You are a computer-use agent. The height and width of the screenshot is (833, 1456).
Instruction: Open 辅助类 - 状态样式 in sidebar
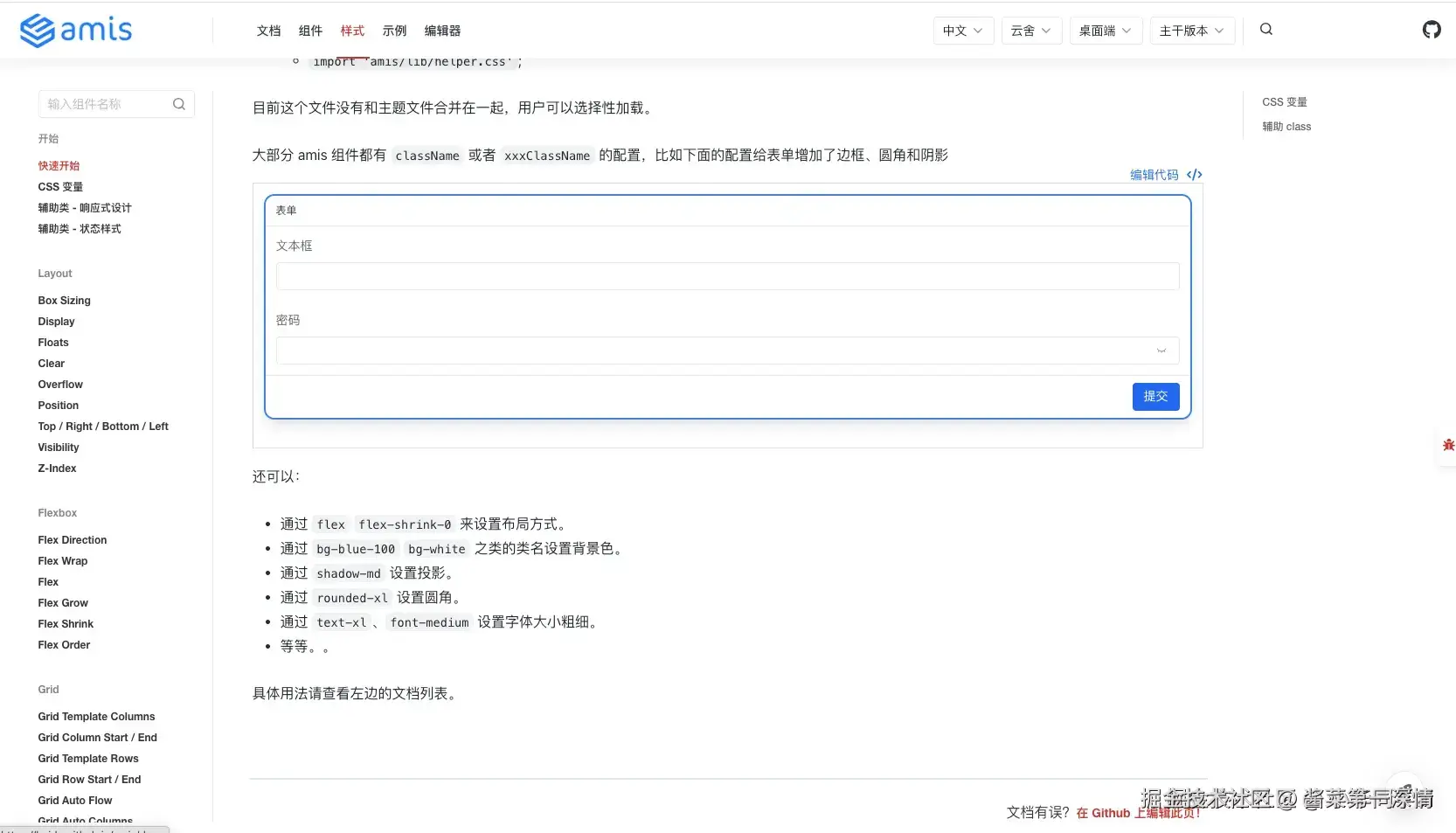tap(80, 229)
